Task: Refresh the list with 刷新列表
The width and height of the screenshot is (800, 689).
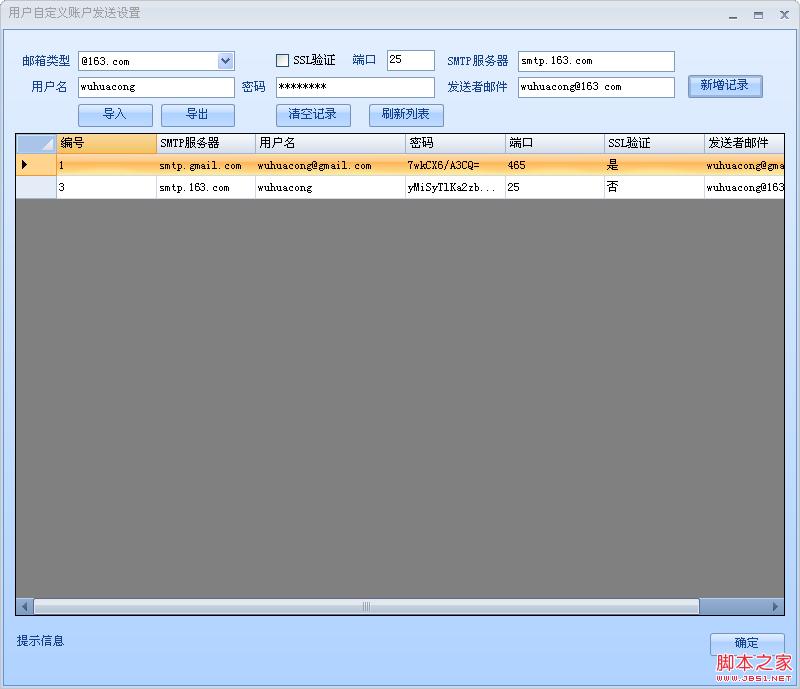Action: (x=405, y=115)
